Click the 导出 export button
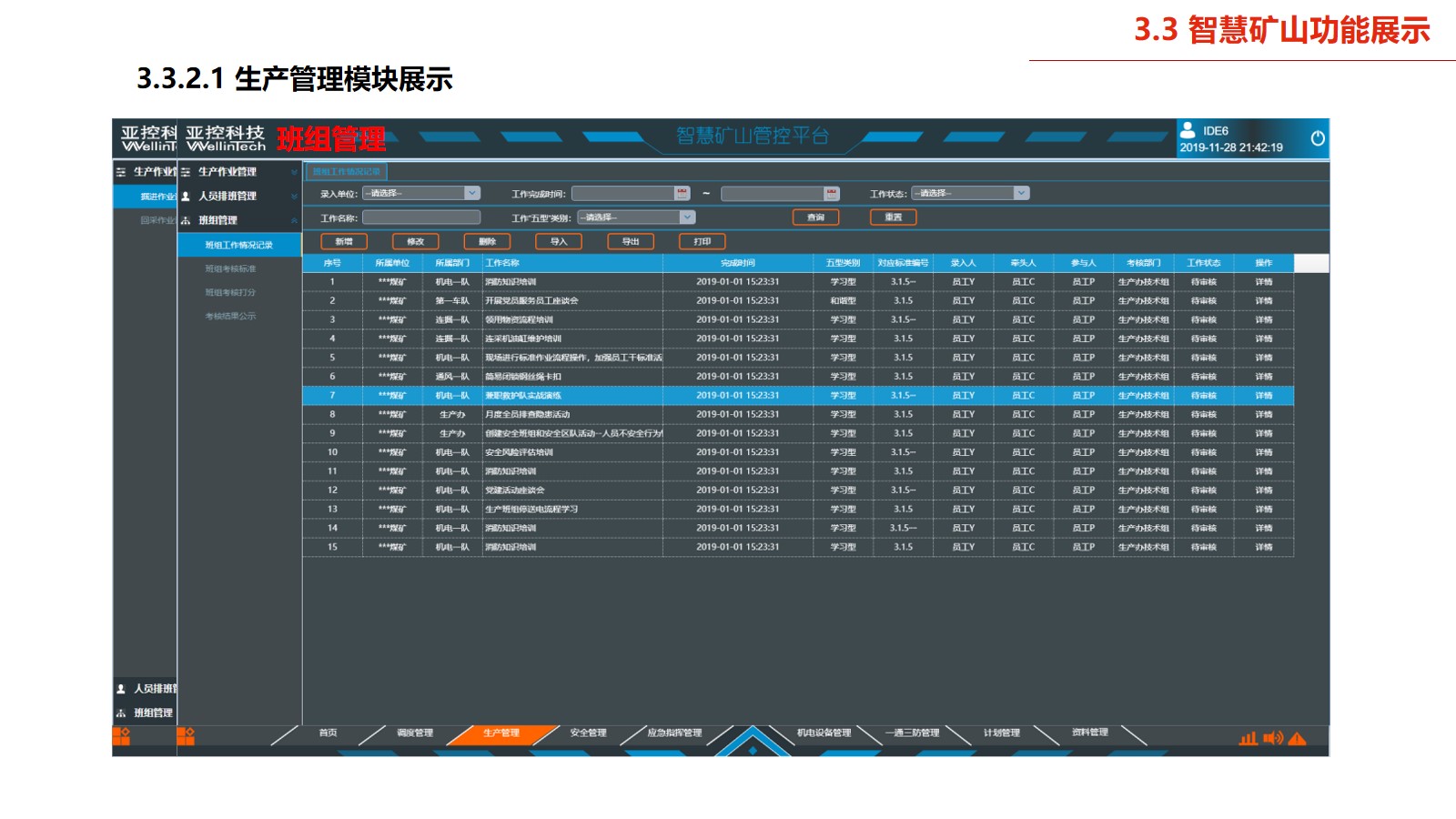 [631, 241]
